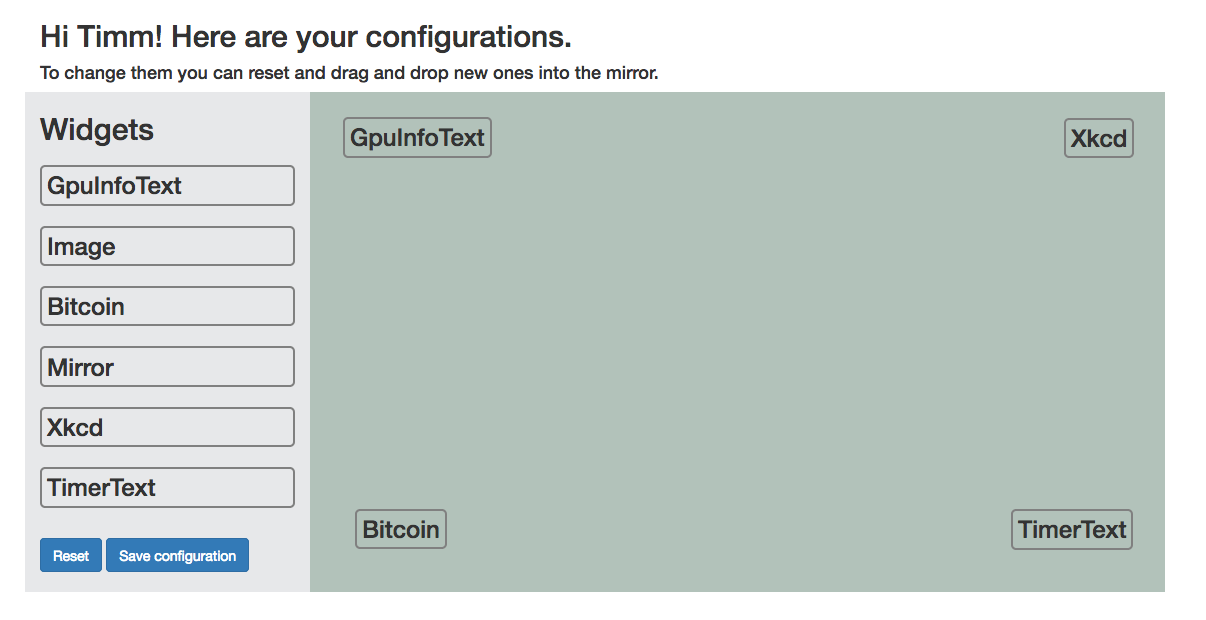Select the TimerText widget in the sidebar
The width and height of the screenshot is (1206, 620).
[x=166, y=487]
